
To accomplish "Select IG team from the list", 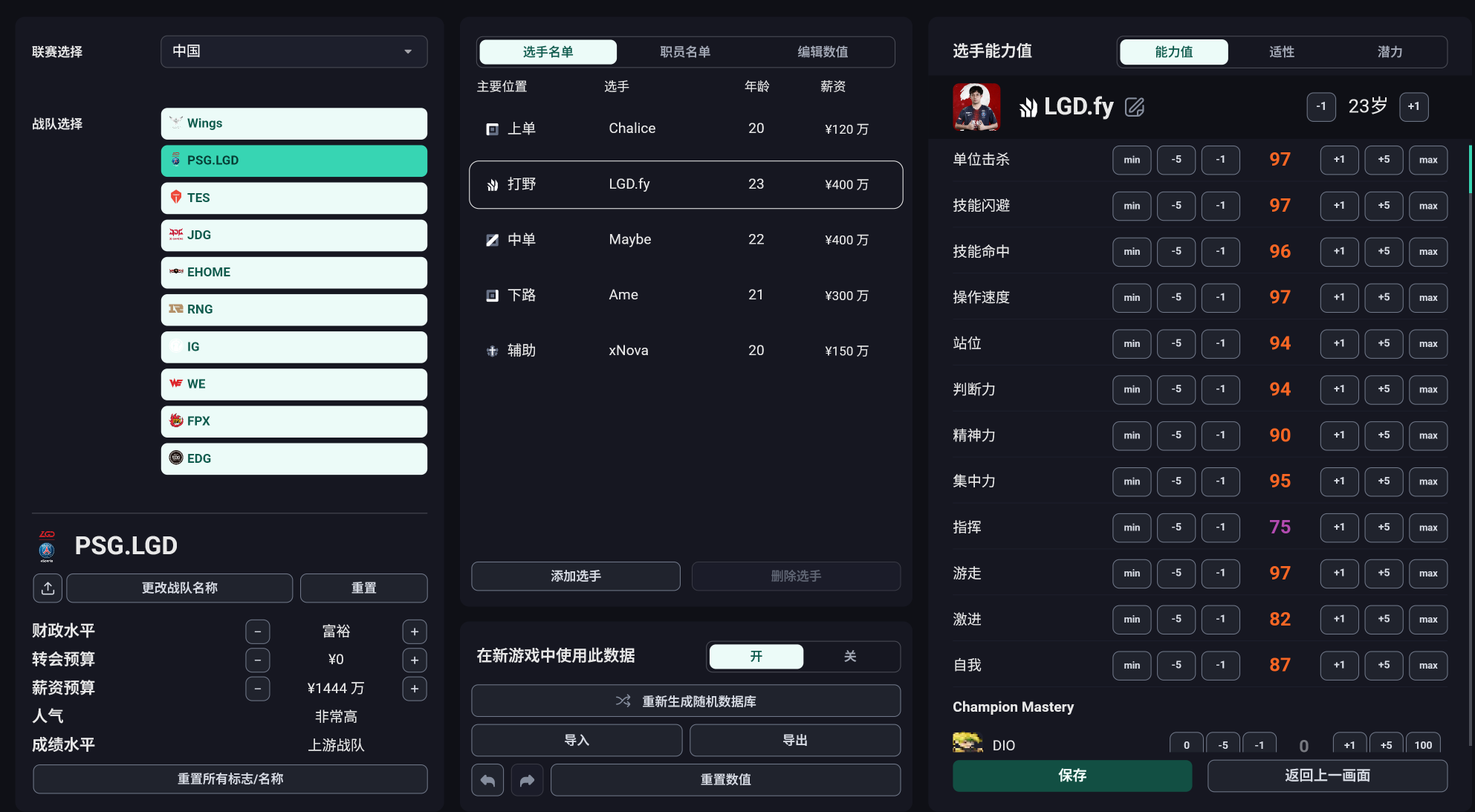I will click(294, 347).
